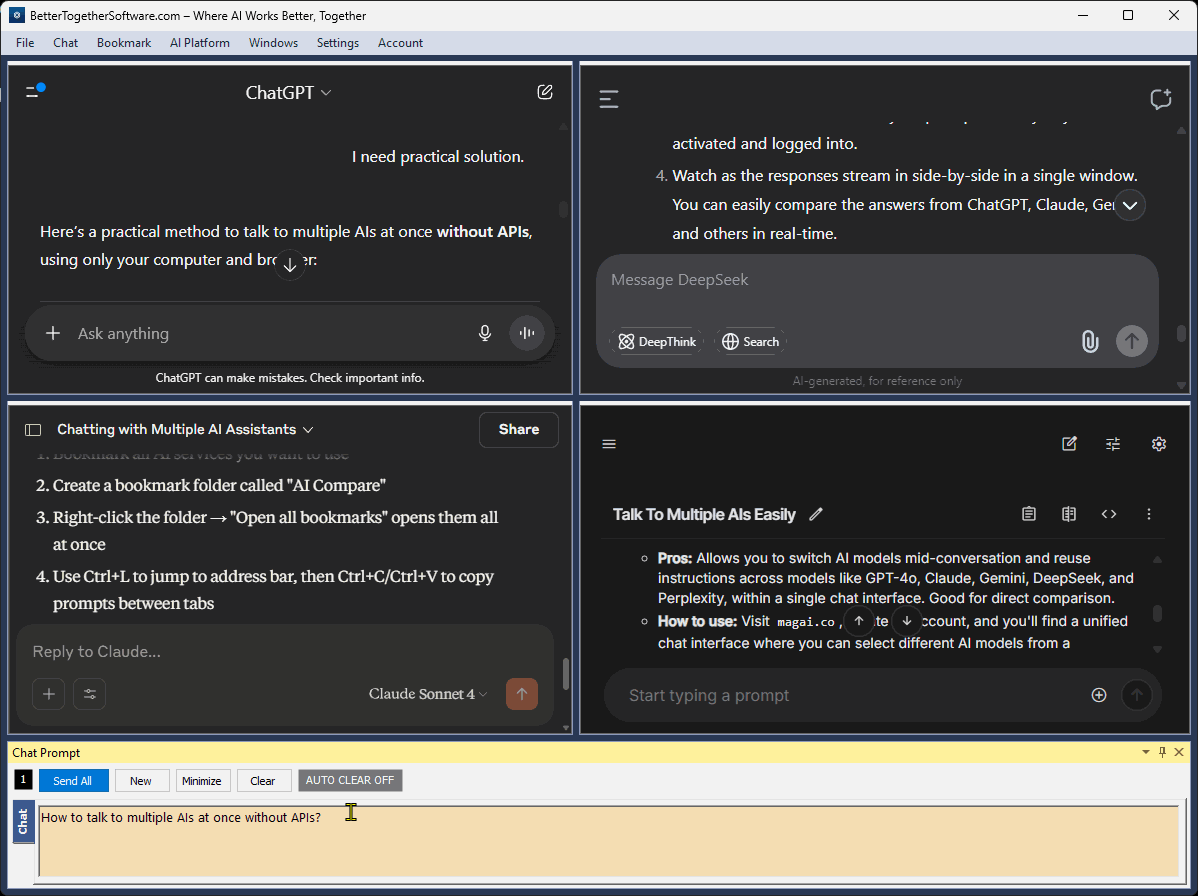Click Clear button in Chat Prompt
This screenshot has width=1198, height=896.
263,781
